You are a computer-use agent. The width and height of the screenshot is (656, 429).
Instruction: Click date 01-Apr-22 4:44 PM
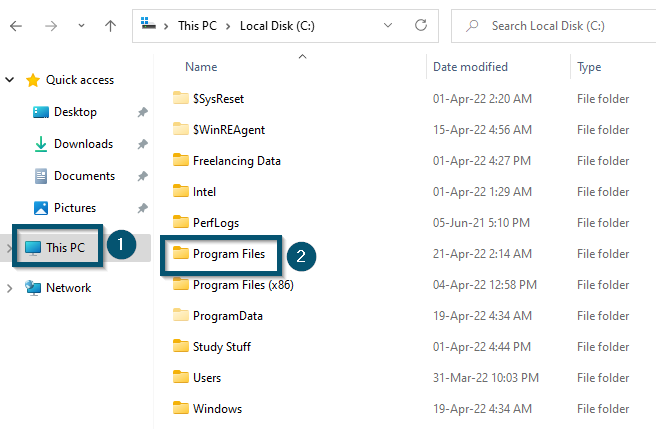click(x=482, y=347)
